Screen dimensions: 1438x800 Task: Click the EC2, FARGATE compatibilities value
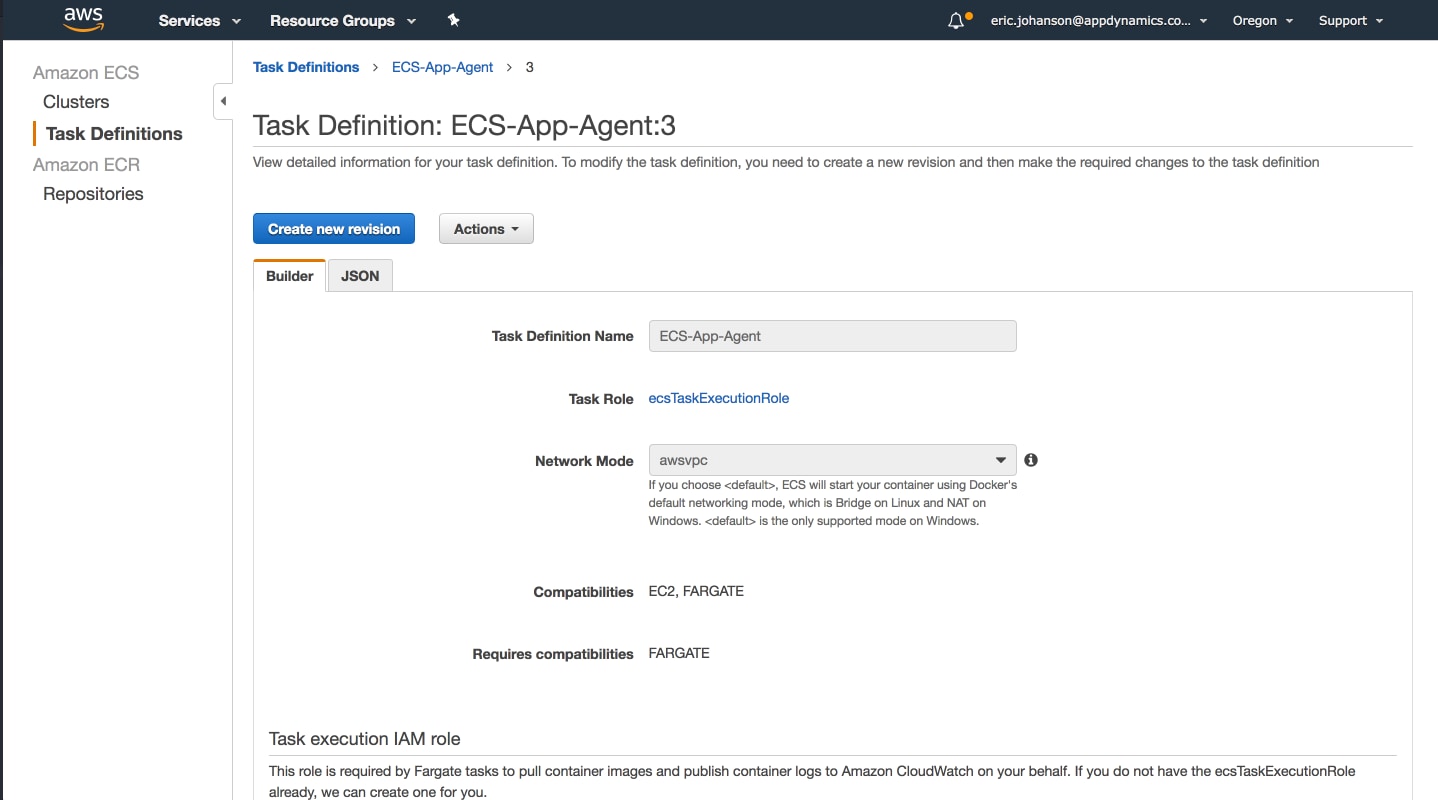[x=696, y=591]
